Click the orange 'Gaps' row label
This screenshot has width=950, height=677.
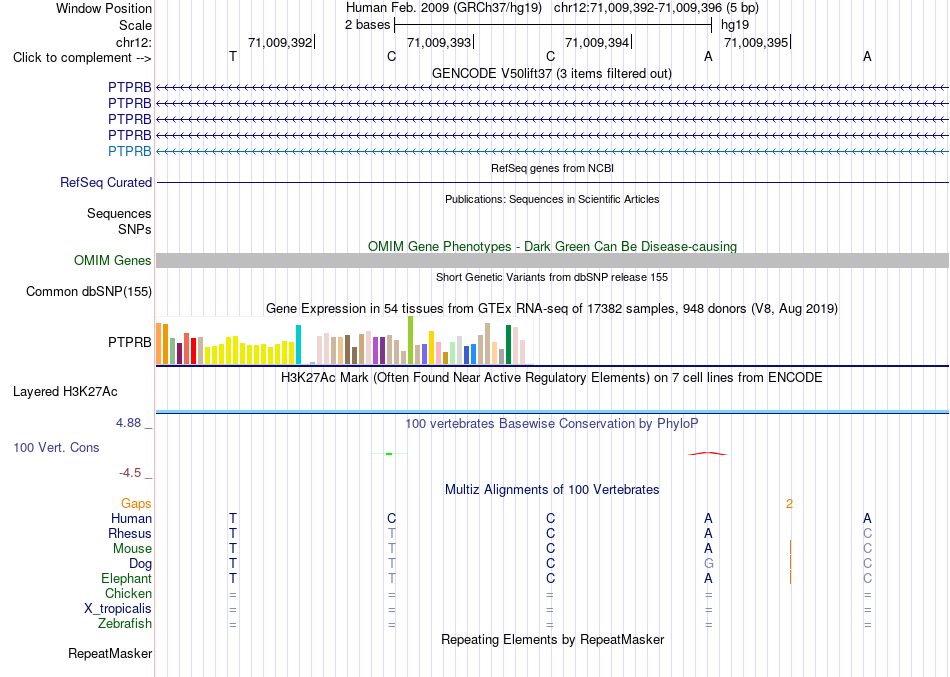pos(136,504)
